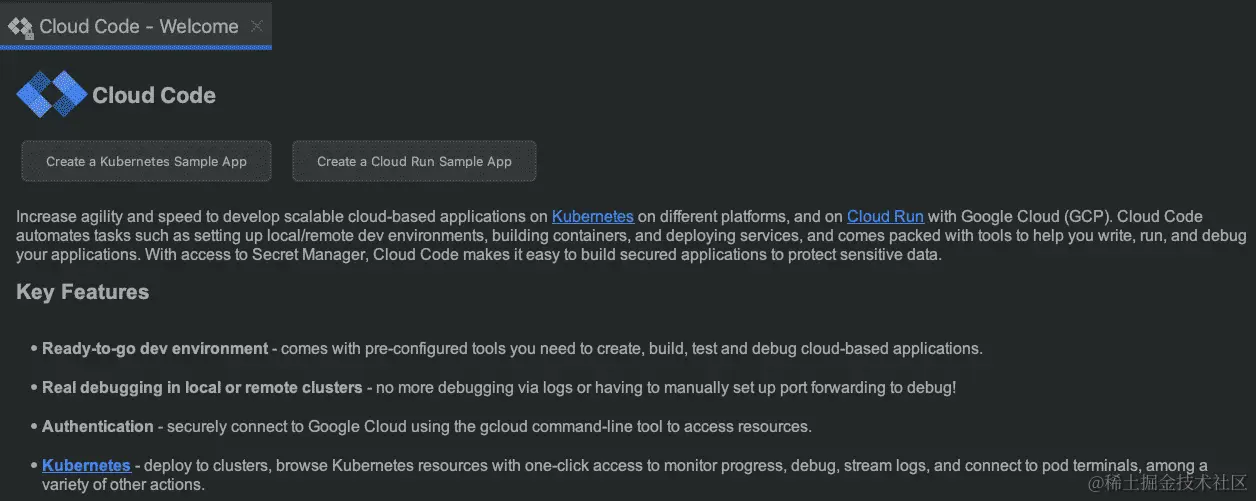Follow the bold Kubernetes link under Key Features
This screenshot has width=1256, height=501.
pyautogui.click(x=86, y=465)
